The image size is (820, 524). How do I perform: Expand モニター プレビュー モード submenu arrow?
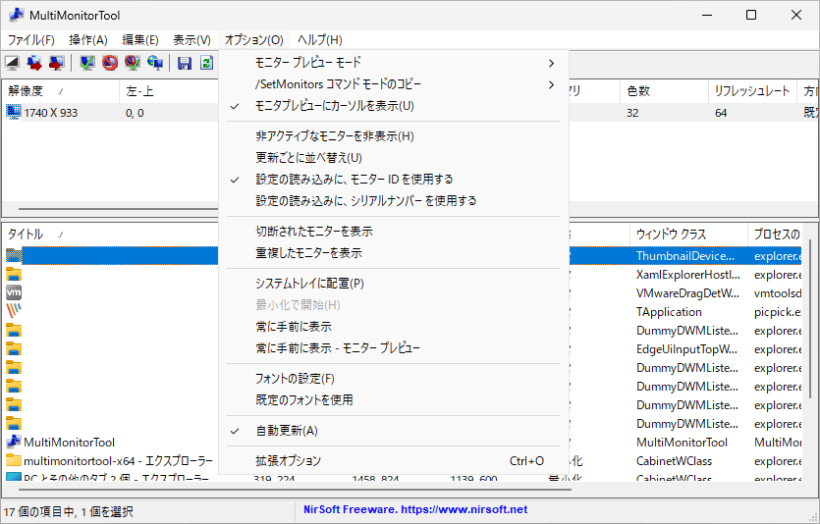551,63
